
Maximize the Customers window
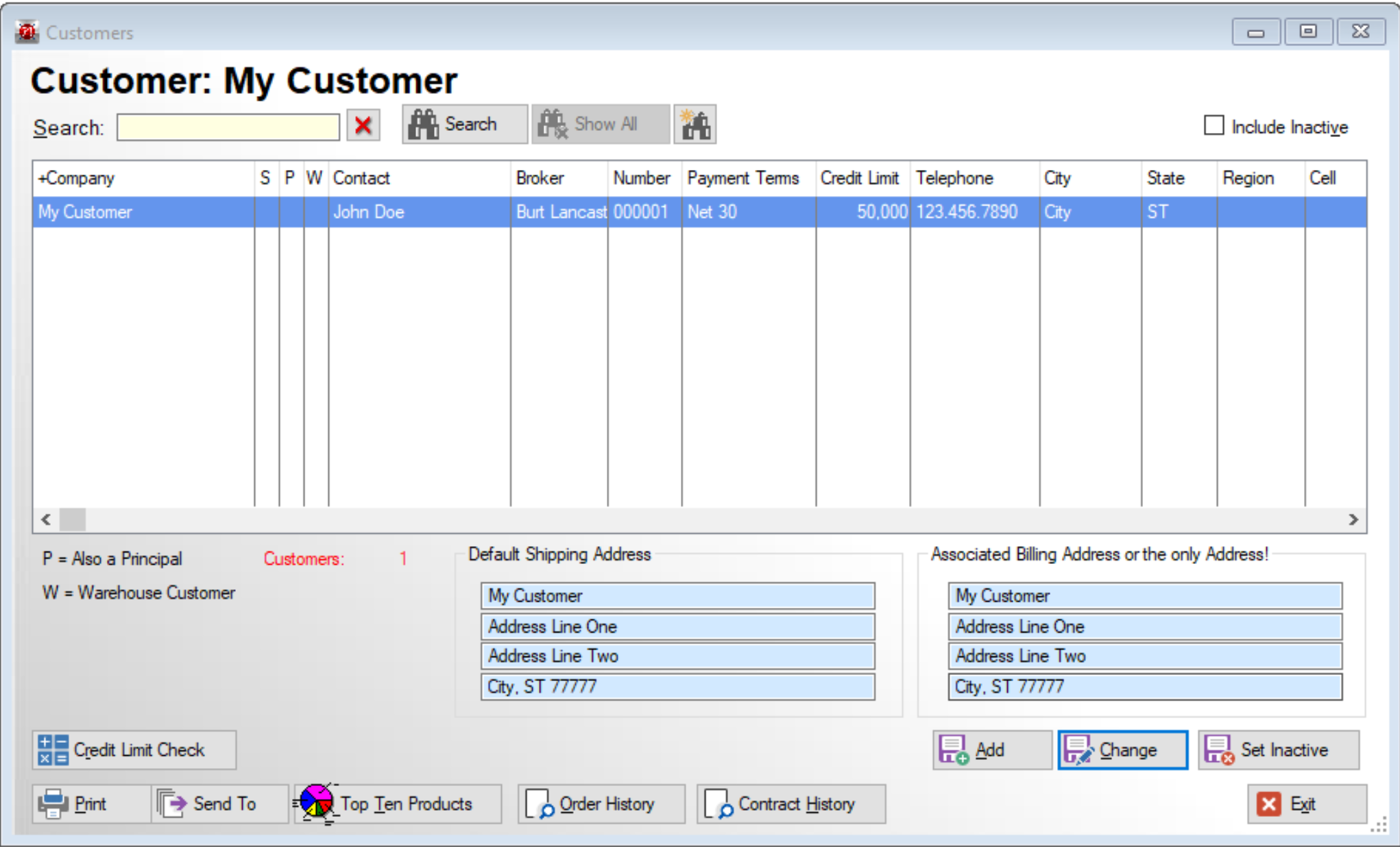click(x=1308, y=32)
